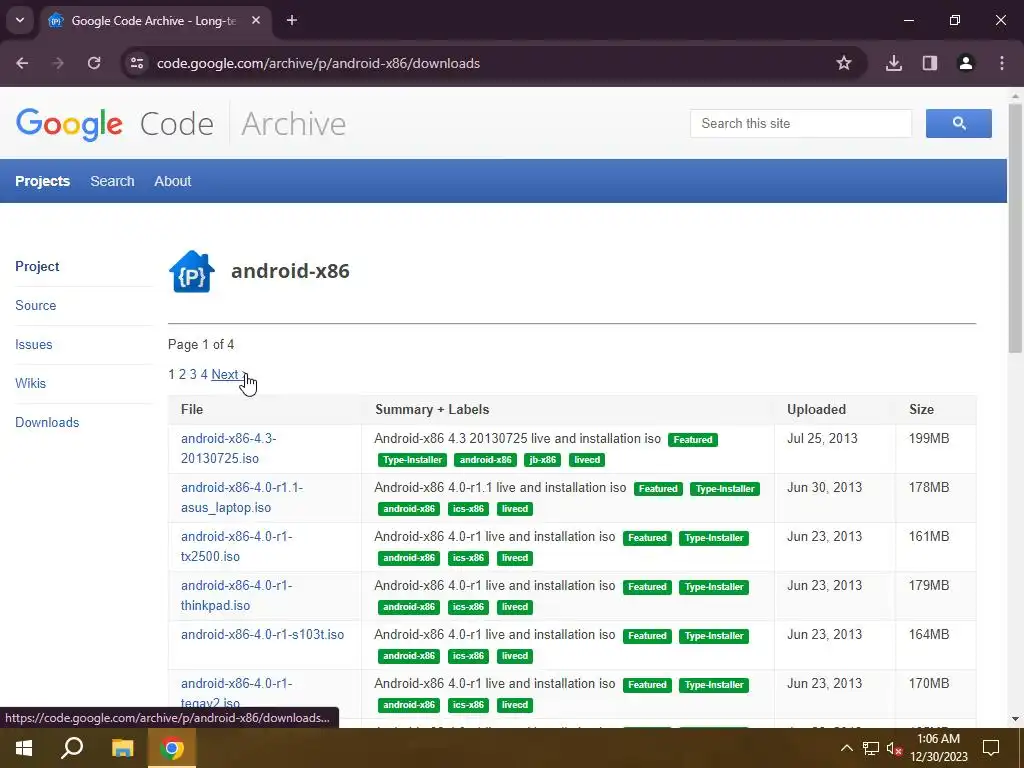Click the Uploaded column header
1024x768 pixels.
click(816, 409)
